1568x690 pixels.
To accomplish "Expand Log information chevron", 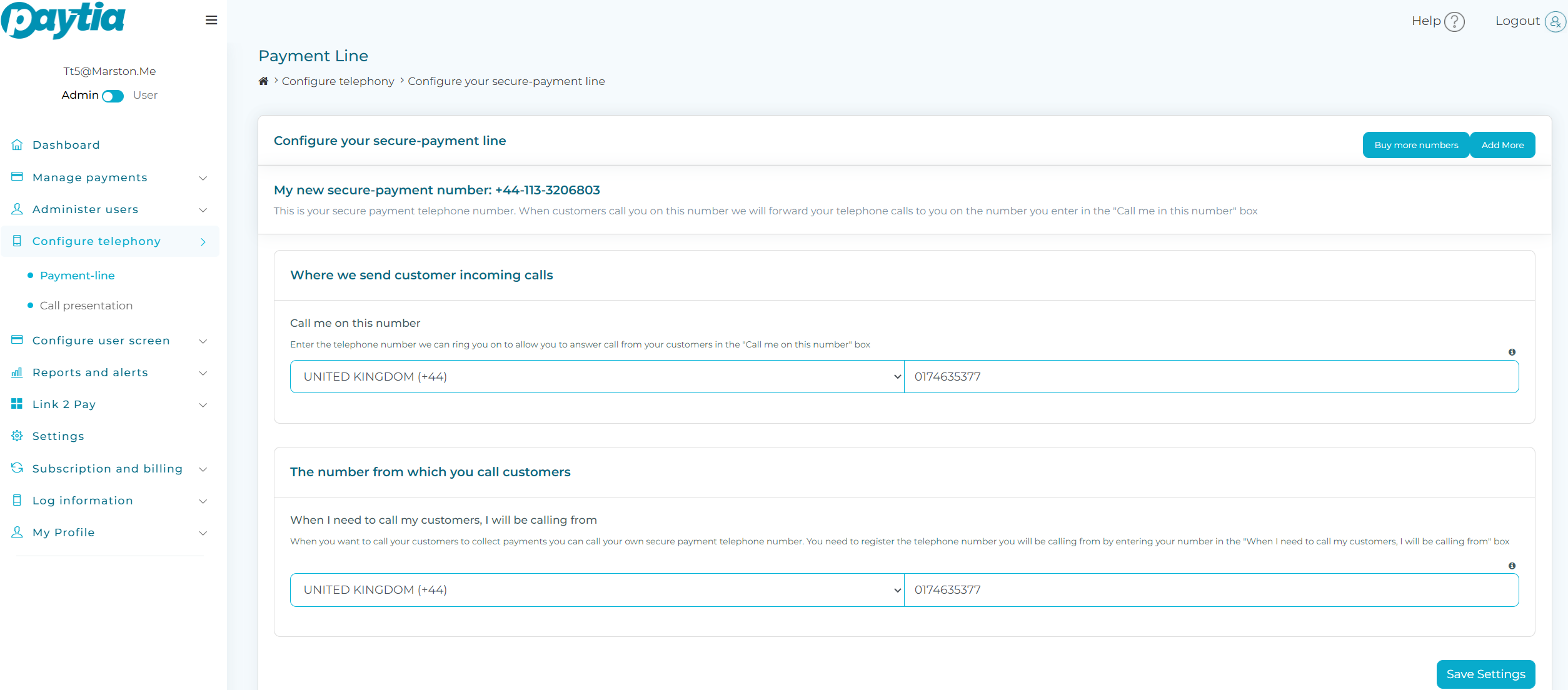I will (203, 501).
